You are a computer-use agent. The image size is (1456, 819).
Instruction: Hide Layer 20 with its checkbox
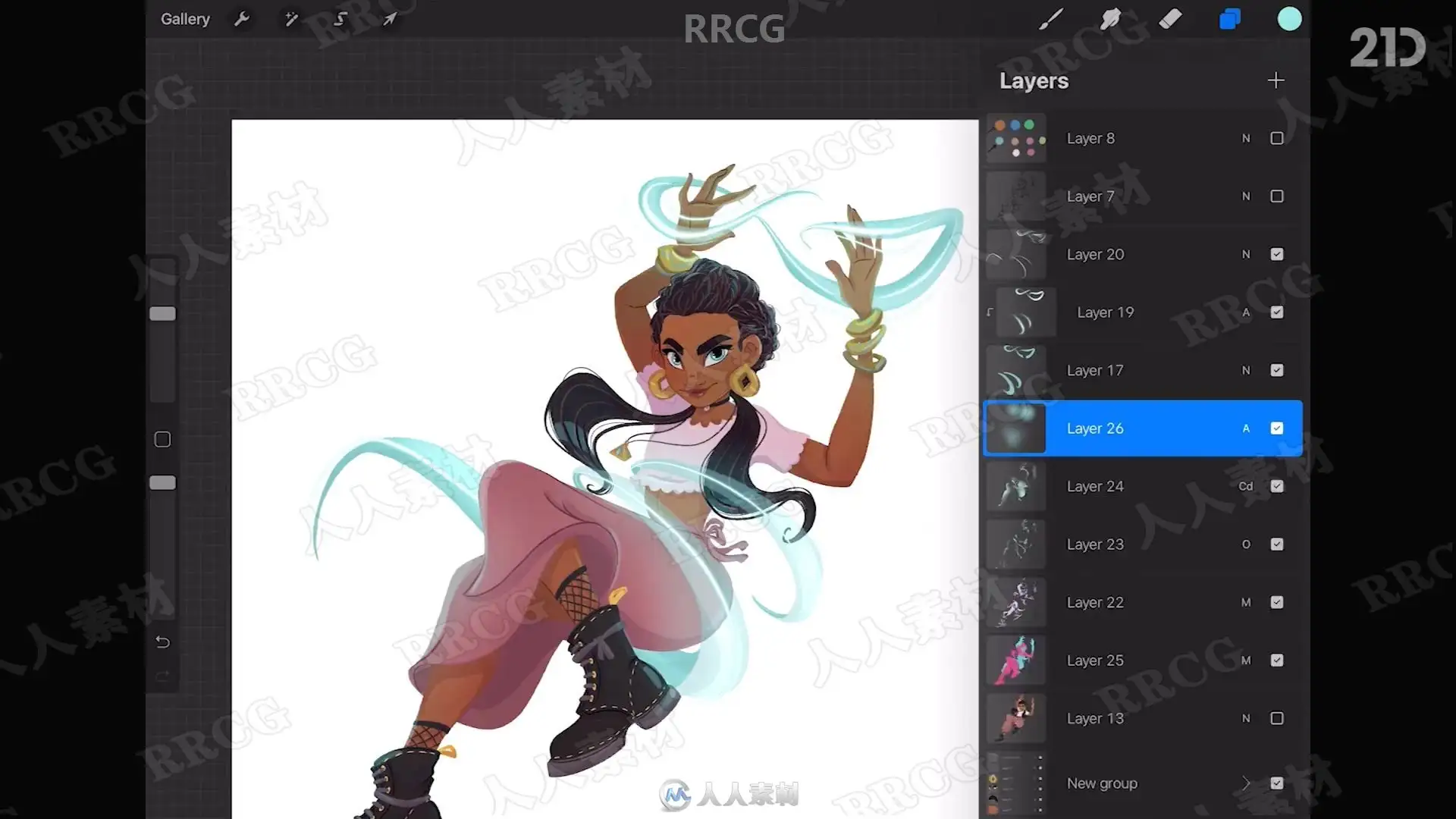[x=1277, y=254]
